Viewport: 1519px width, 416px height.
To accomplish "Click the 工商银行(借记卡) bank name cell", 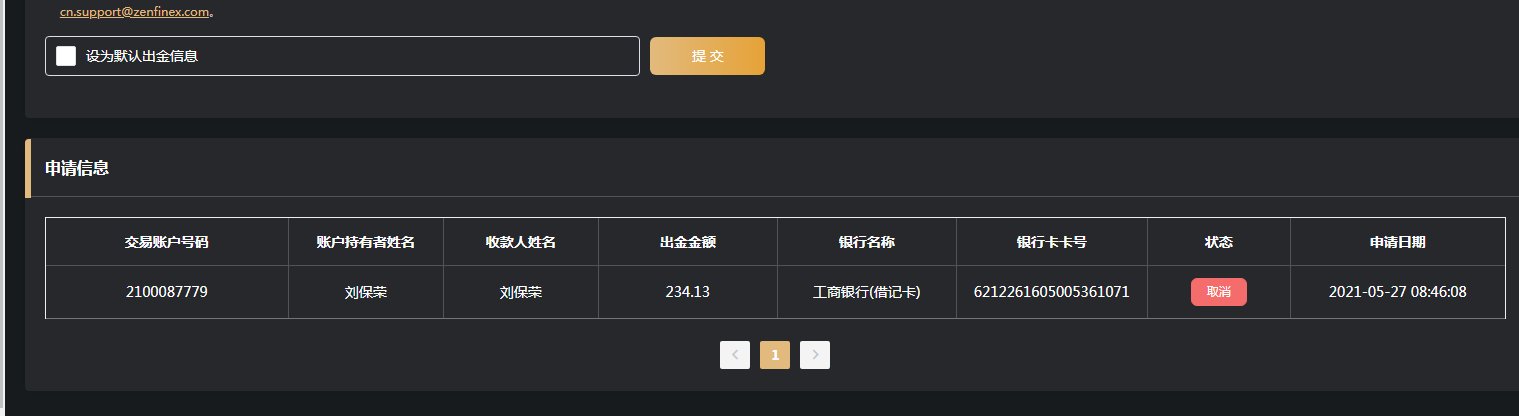I will point(866,292).
